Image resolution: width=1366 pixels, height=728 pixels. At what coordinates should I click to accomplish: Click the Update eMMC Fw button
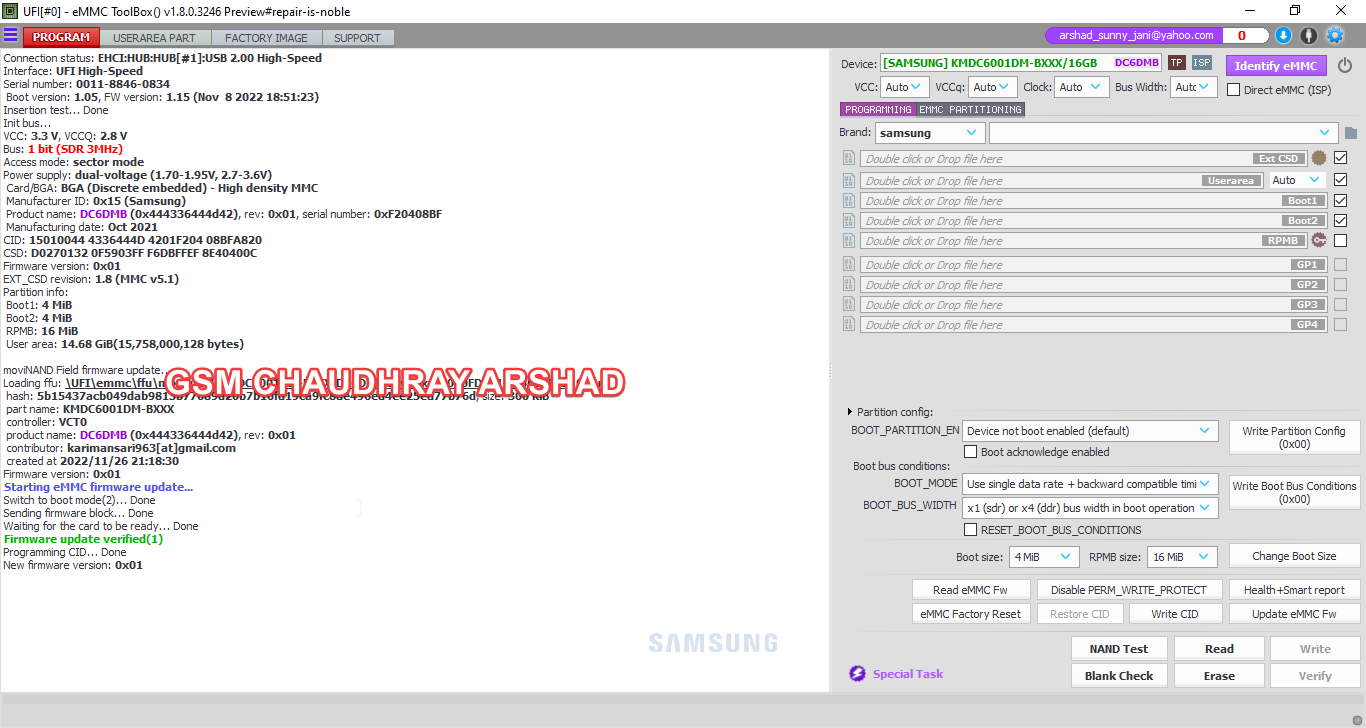1294,614
